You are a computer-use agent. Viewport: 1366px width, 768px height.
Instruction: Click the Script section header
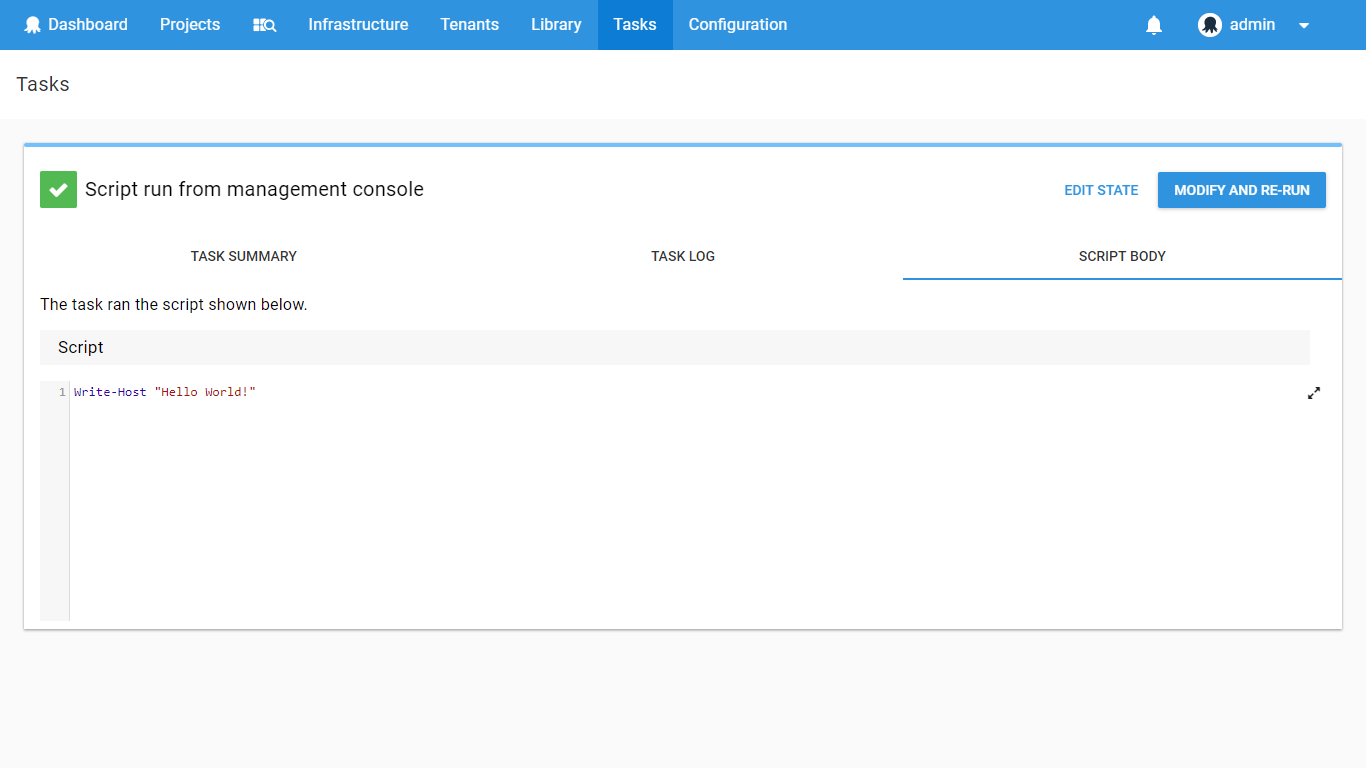675,347
